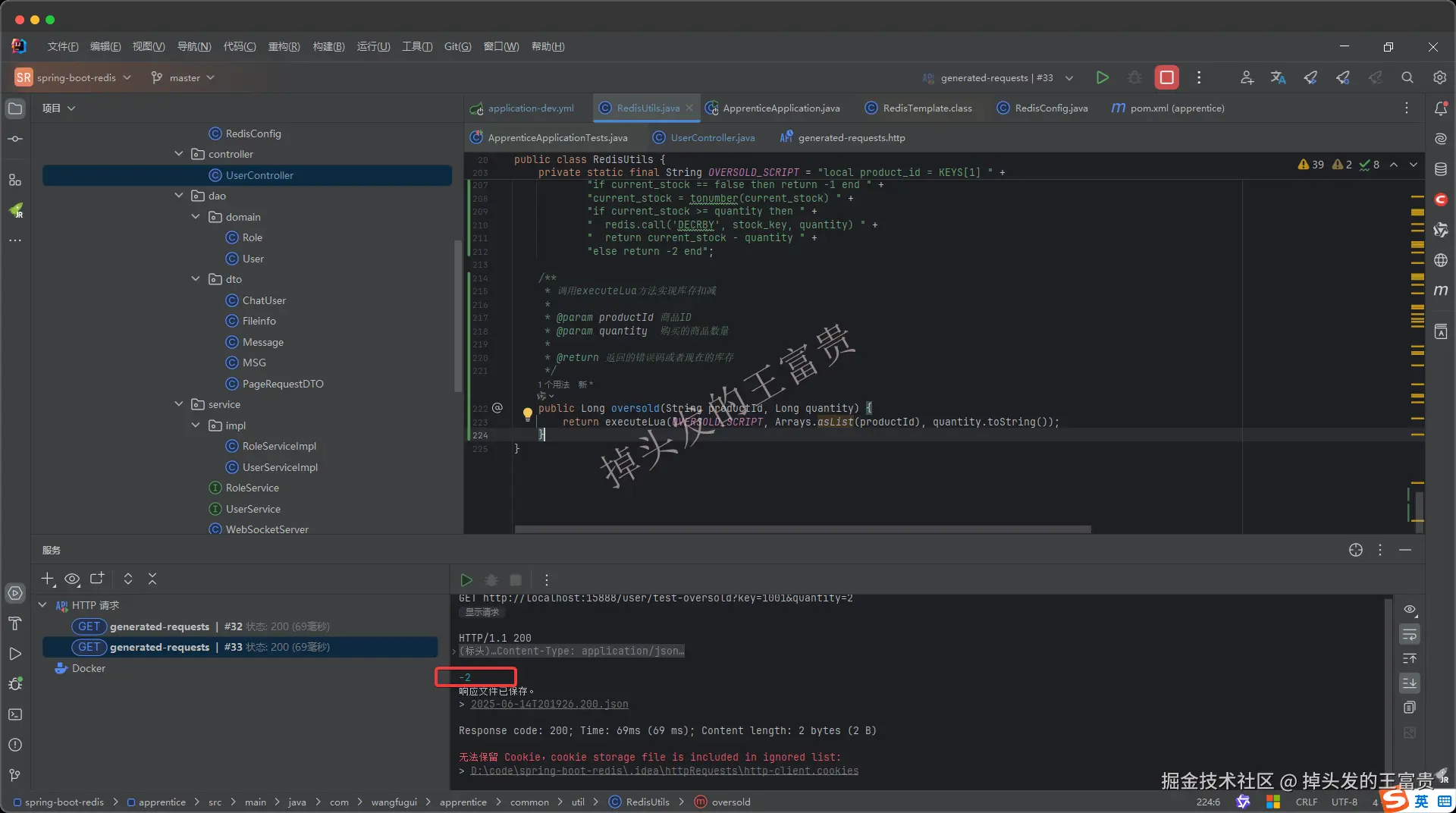Open the Database tool window icon
Viewport: 1456px width, 813px height.
[x=1441, y=169]
